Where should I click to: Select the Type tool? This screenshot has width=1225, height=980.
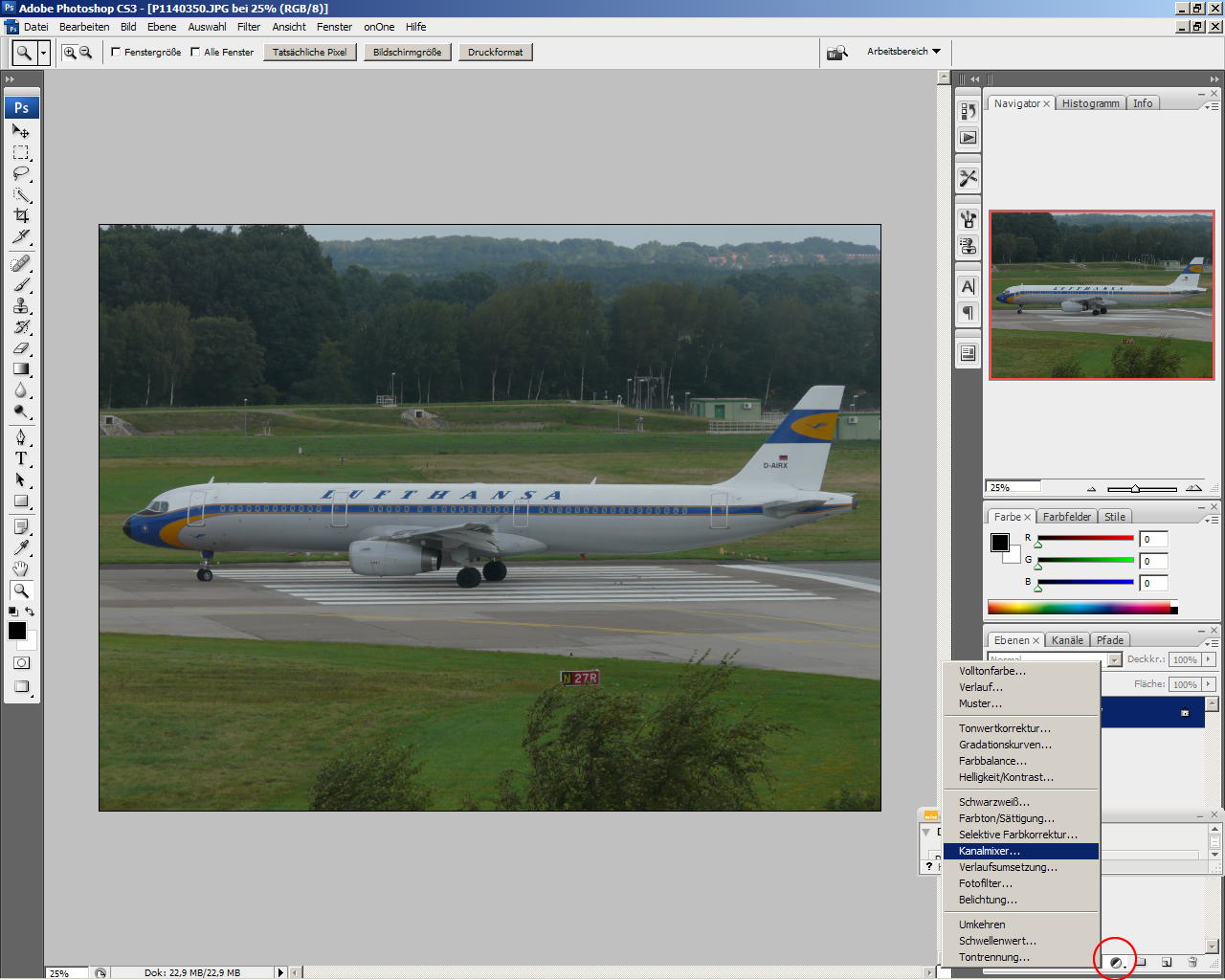tap(21, 458)
